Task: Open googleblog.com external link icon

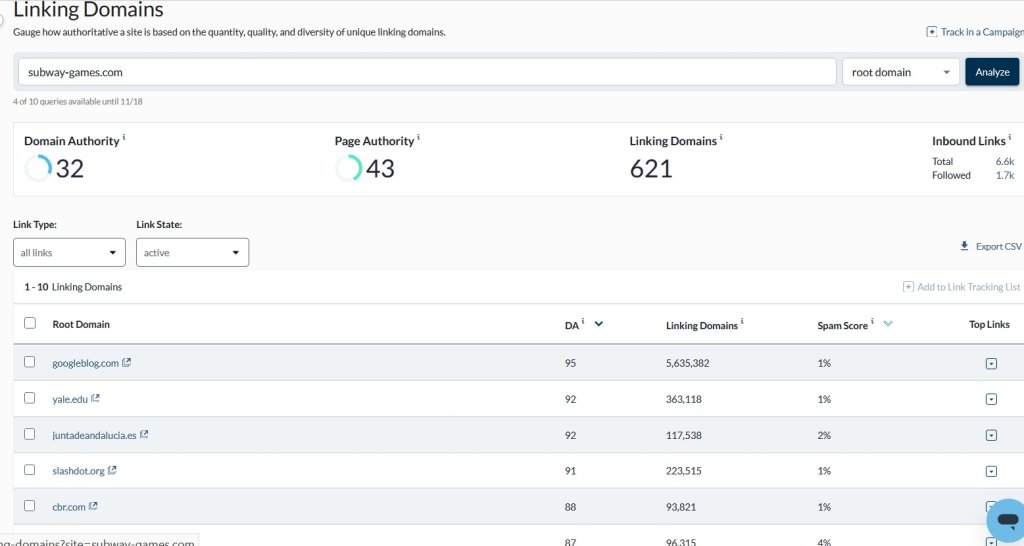Action: (127, 363)
